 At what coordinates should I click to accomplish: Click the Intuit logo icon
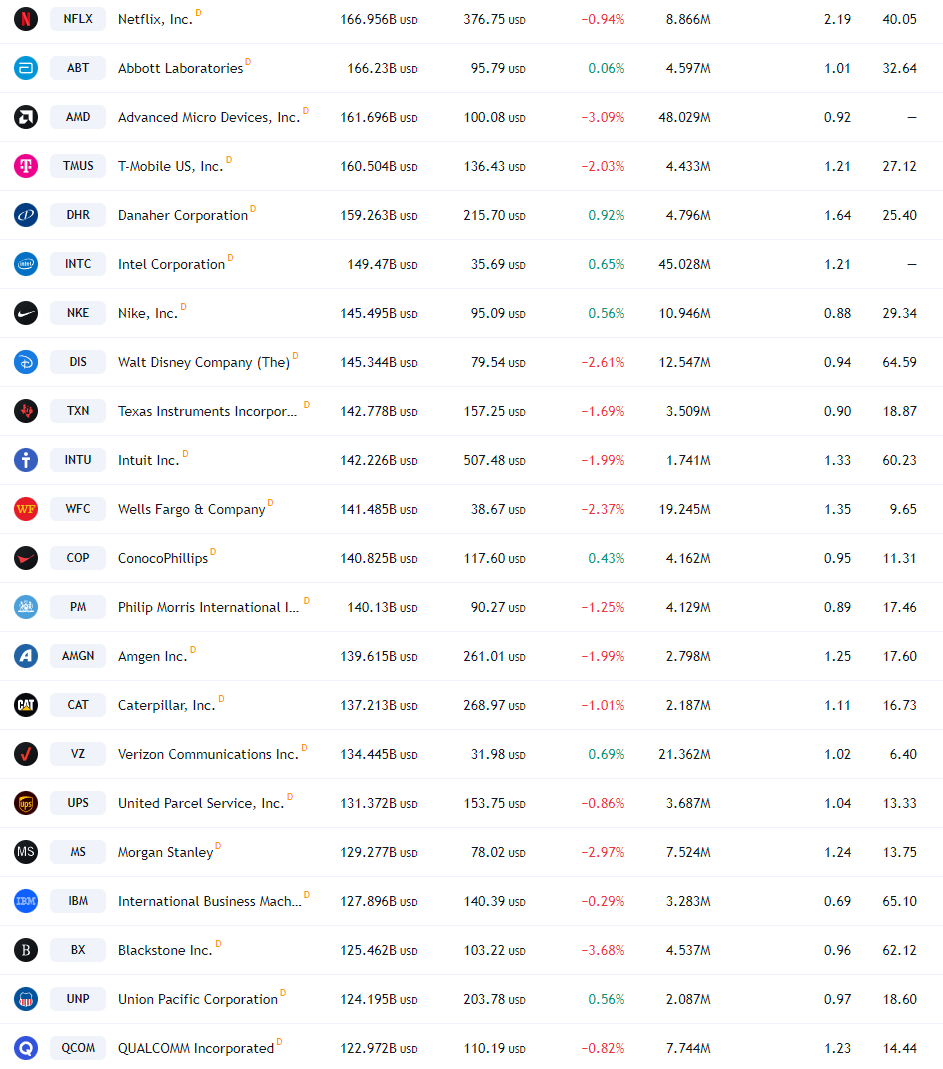26,460
